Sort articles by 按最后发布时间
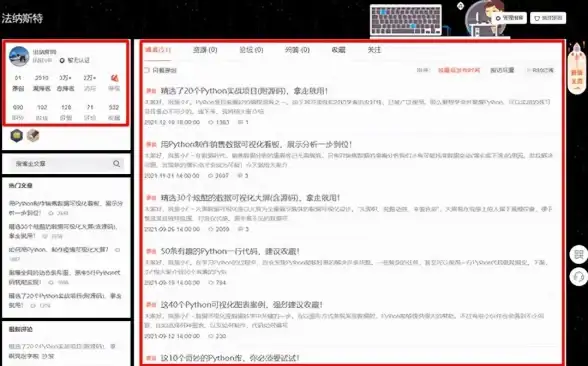Viewport: 588px width, 366px height. point(459,70)
